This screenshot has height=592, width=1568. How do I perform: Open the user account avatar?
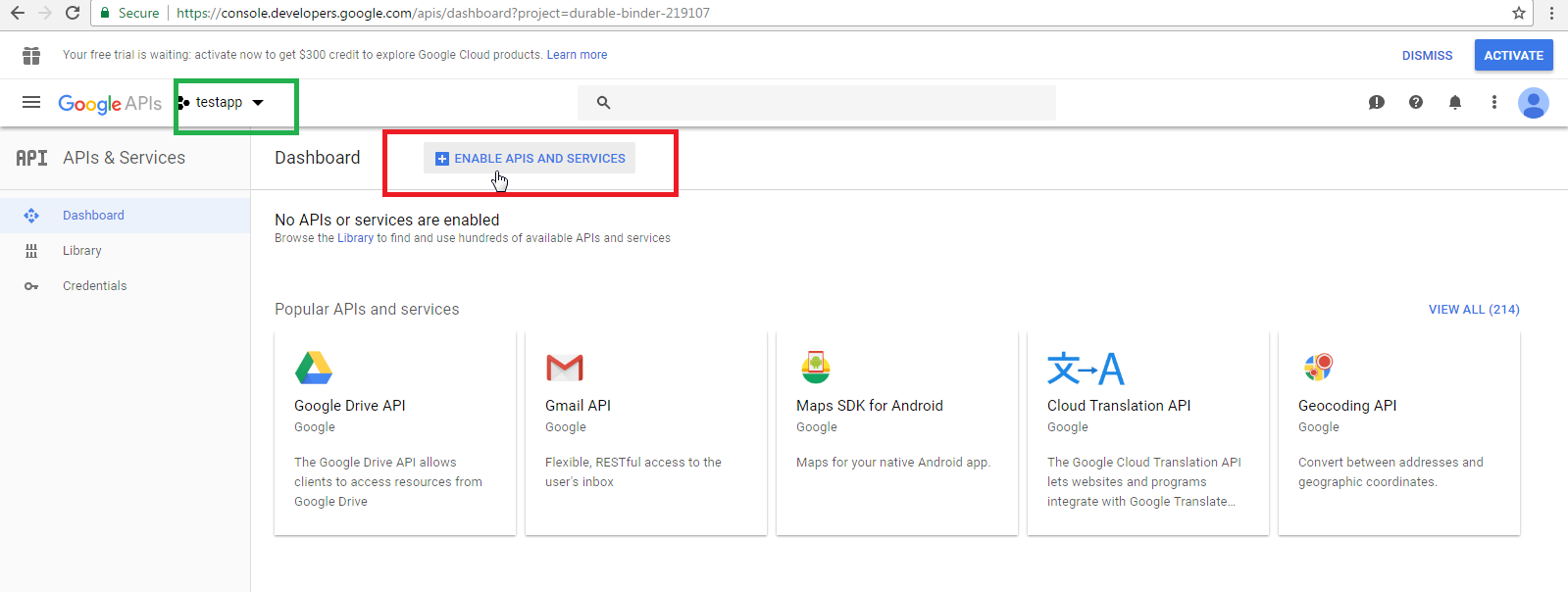coord(1534,102)
